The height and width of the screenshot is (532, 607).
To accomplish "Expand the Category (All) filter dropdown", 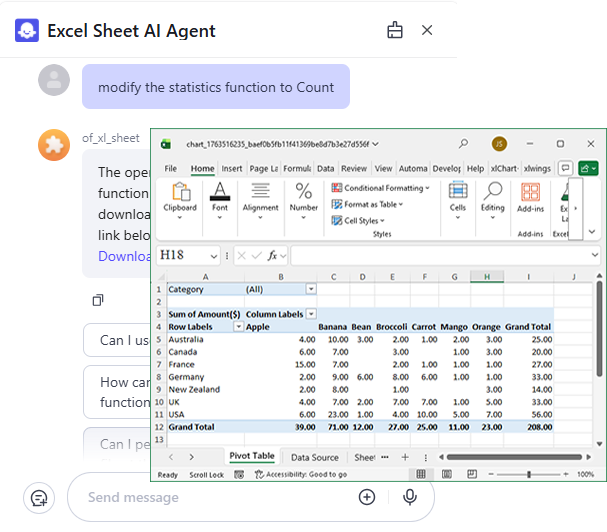I will pos(311,289).
